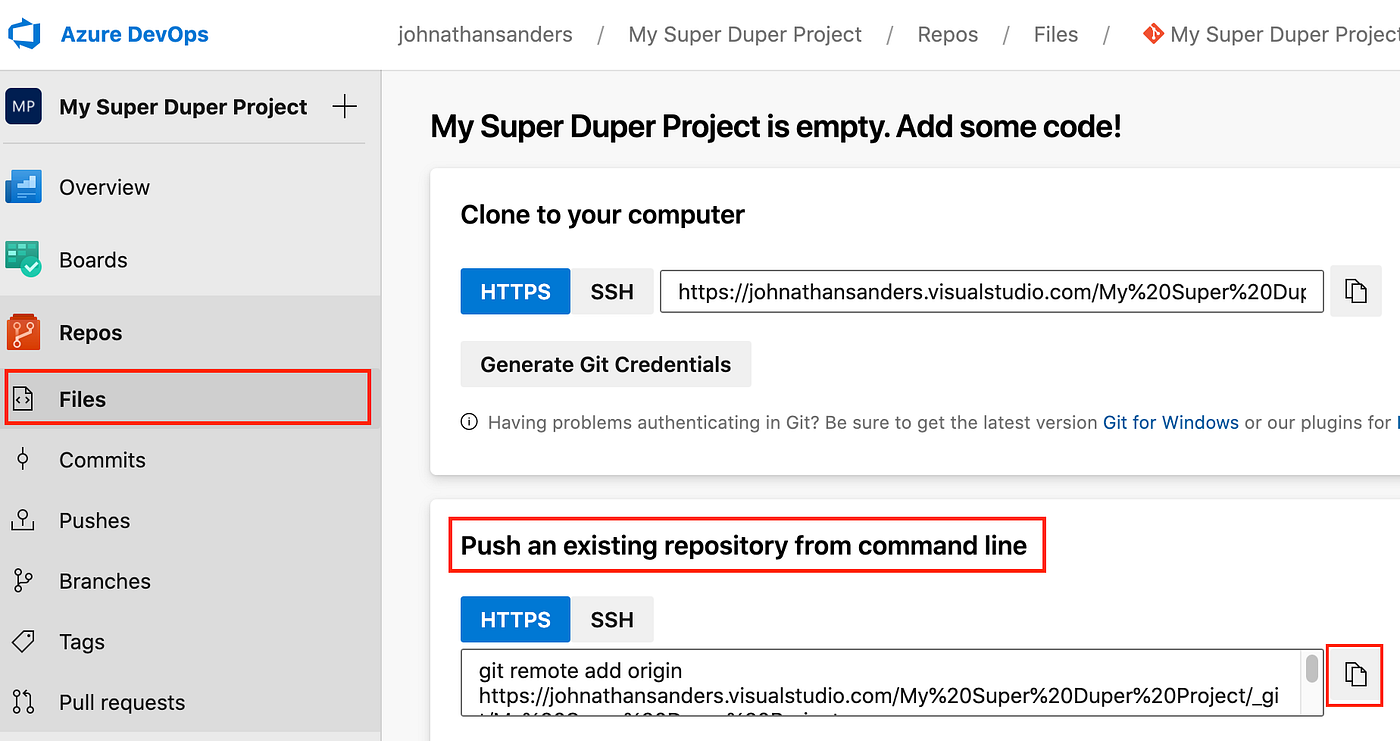The image size is (1400, 741).
Task: Go to the Overview section
Action: (x=104, y=187)
